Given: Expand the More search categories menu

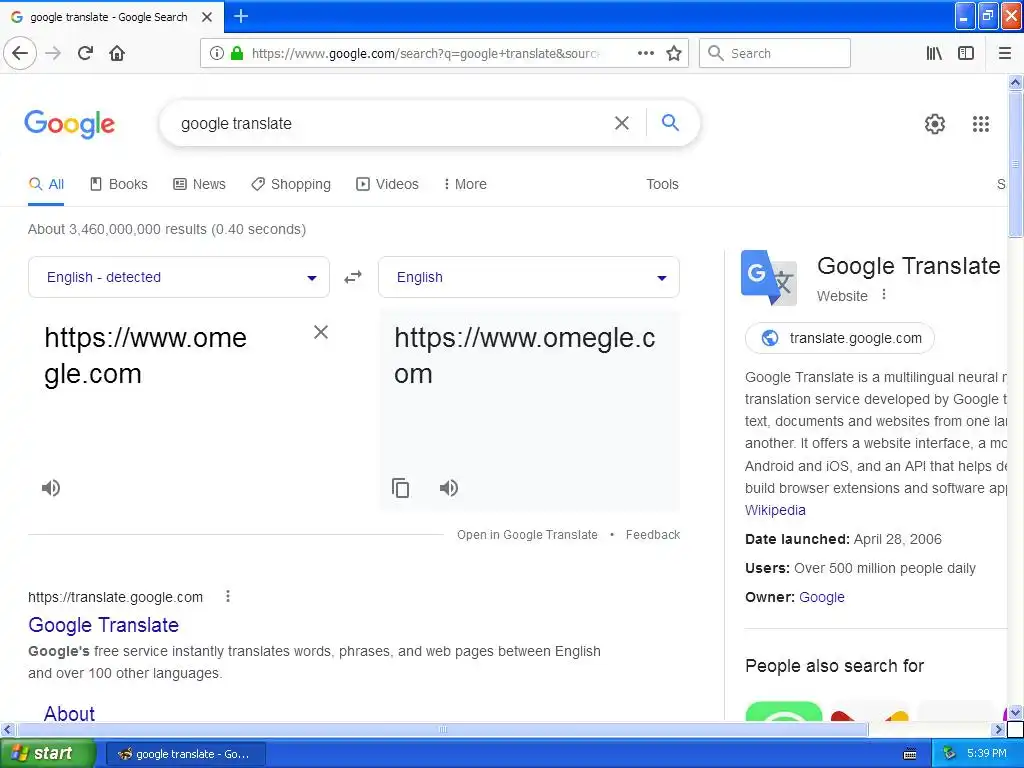Looking at the screenshot, I should 465,184.
